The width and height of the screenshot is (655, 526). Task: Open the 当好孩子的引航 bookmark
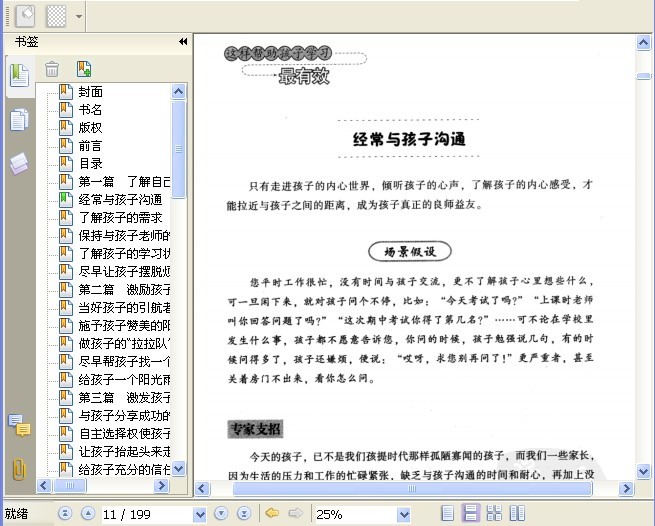(x=124, y=308)
